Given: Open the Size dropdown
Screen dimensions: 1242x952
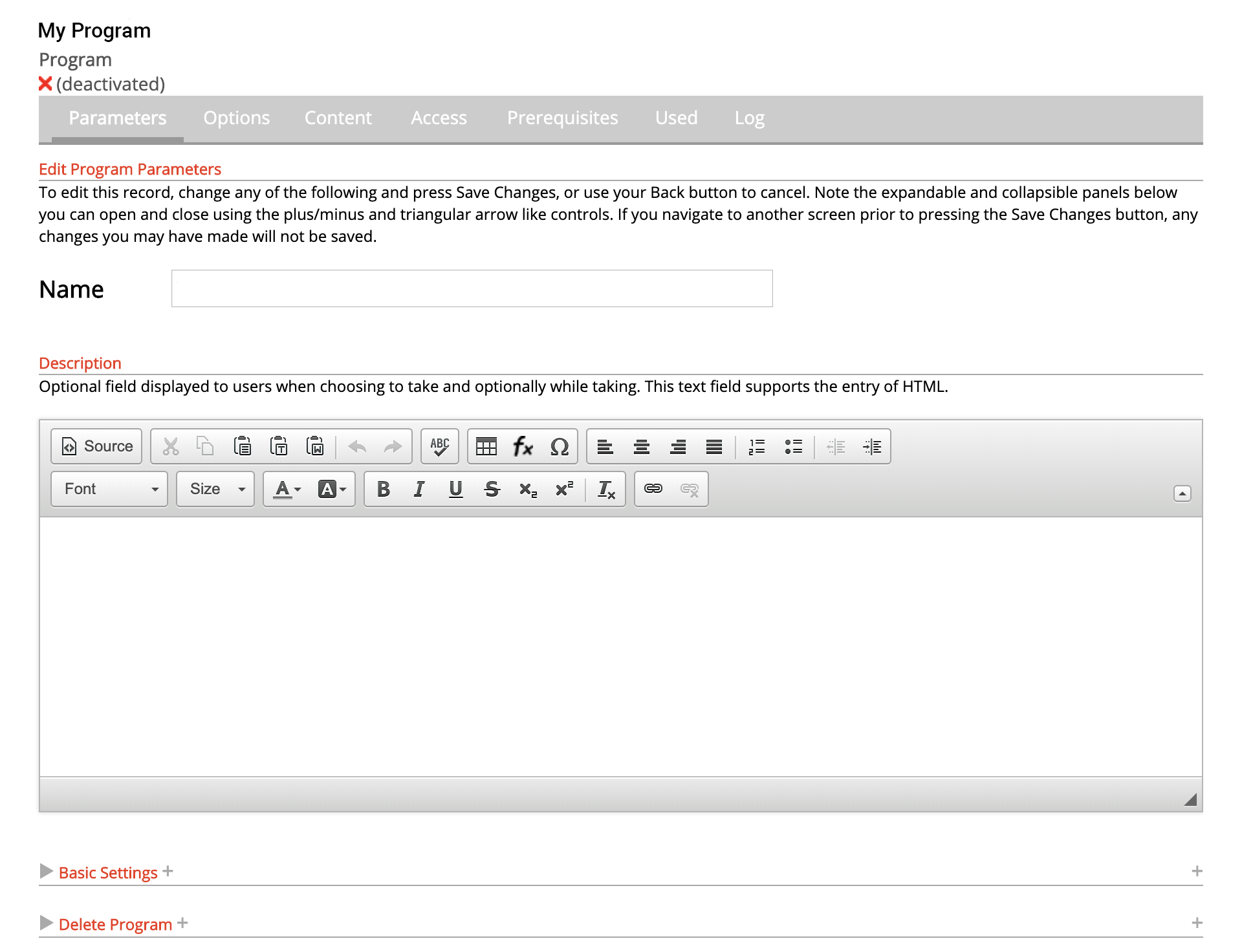Looking at the screenshot, I should (x=215, y=489).
